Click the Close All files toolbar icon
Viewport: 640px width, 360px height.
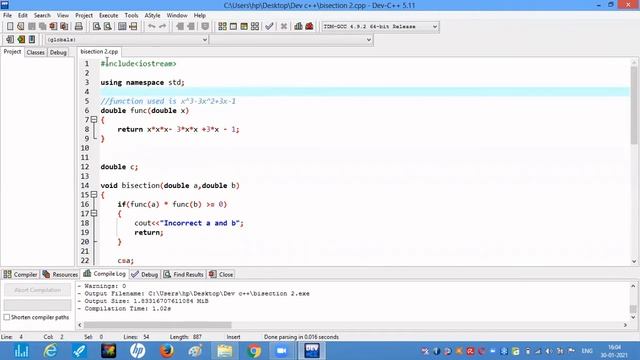(x=64, y=27)
